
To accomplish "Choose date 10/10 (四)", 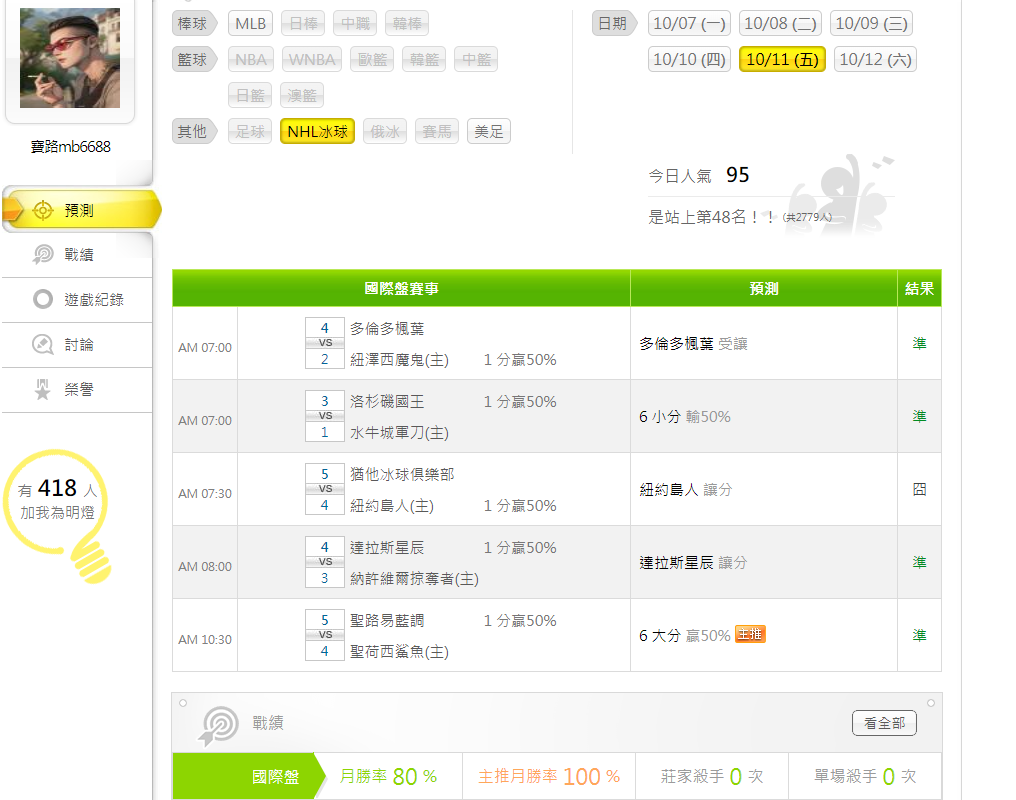I will pos(689,60).
